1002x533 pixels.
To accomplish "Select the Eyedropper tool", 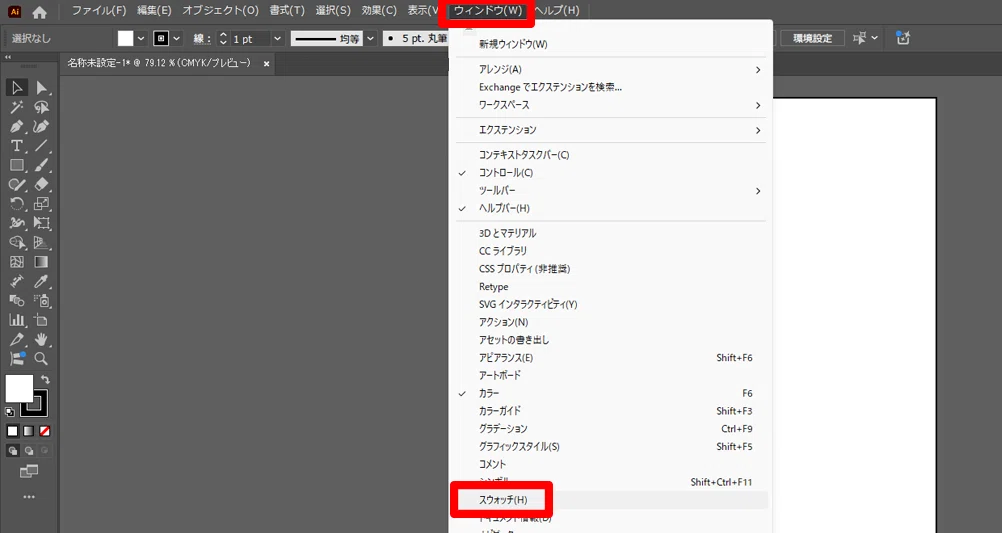I will click(42, 281).
